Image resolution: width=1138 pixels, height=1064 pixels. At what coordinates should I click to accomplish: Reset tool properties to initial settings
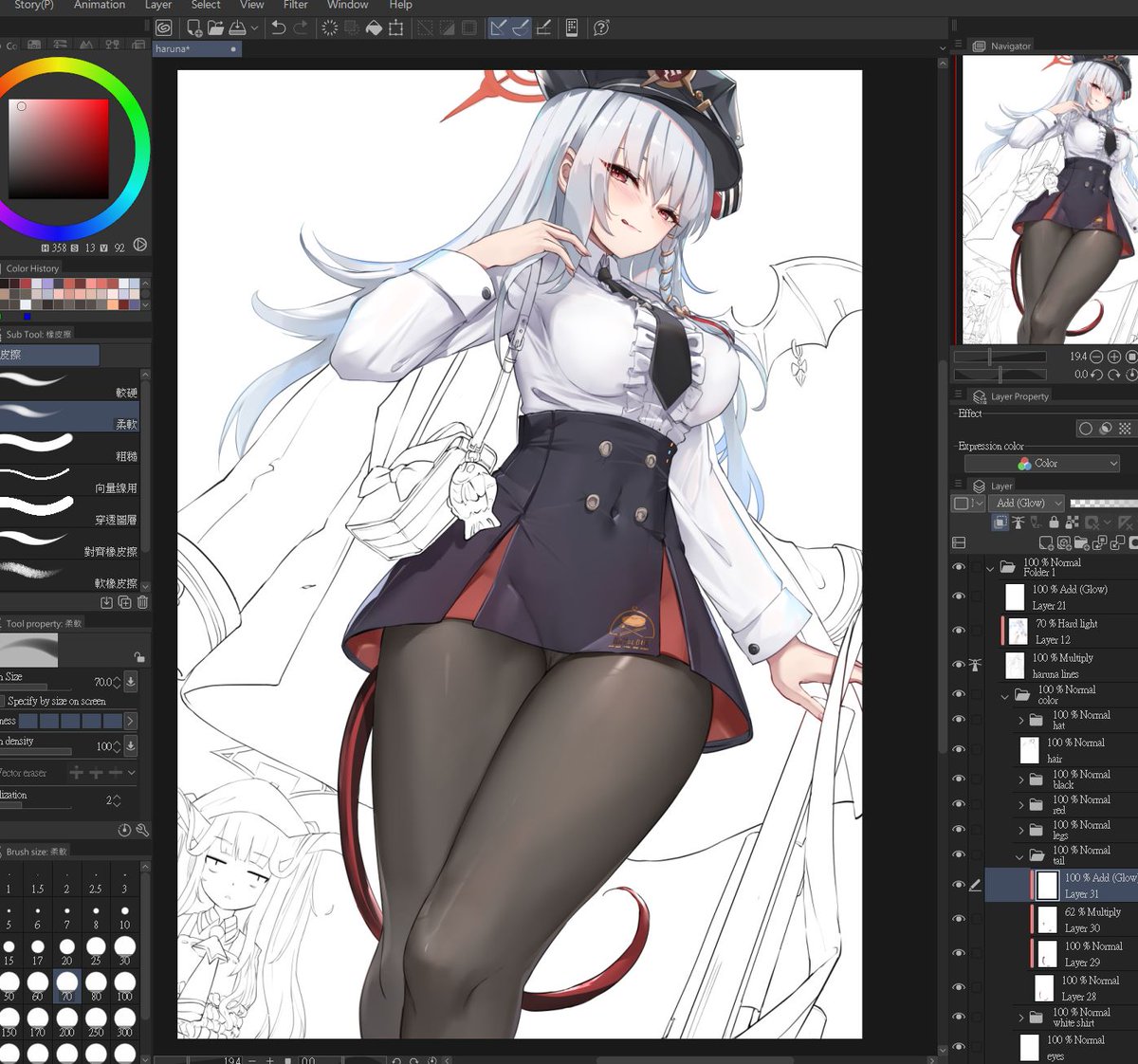[124, 831]
